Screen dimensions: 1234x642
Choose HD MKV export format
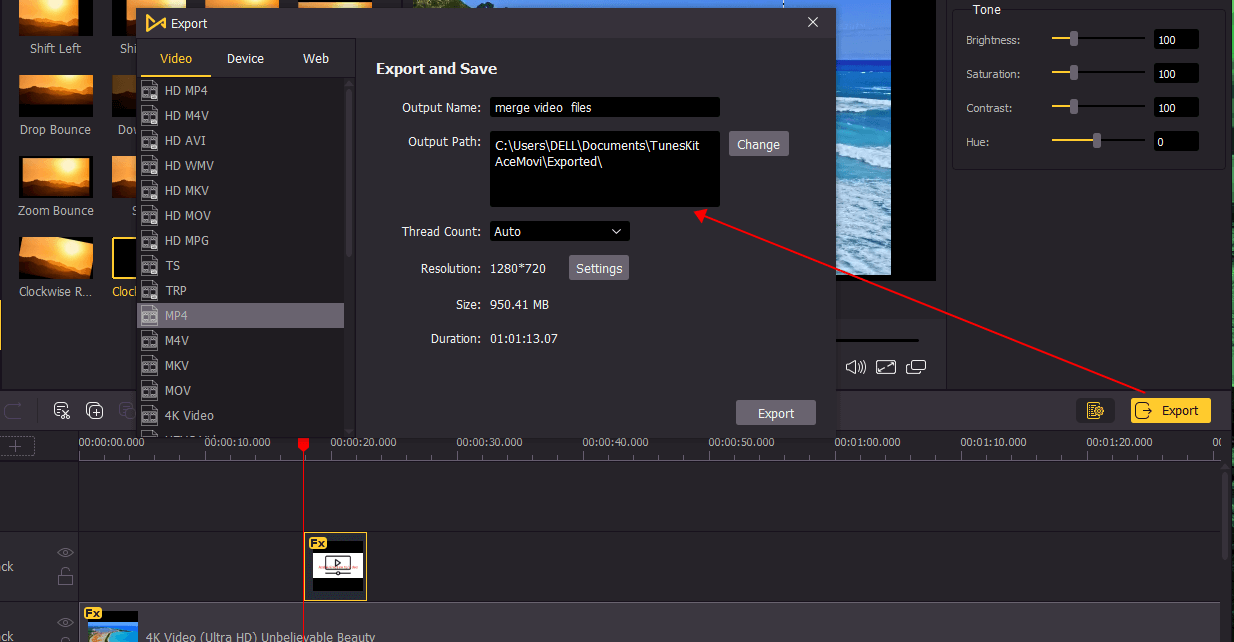(240, 190)
